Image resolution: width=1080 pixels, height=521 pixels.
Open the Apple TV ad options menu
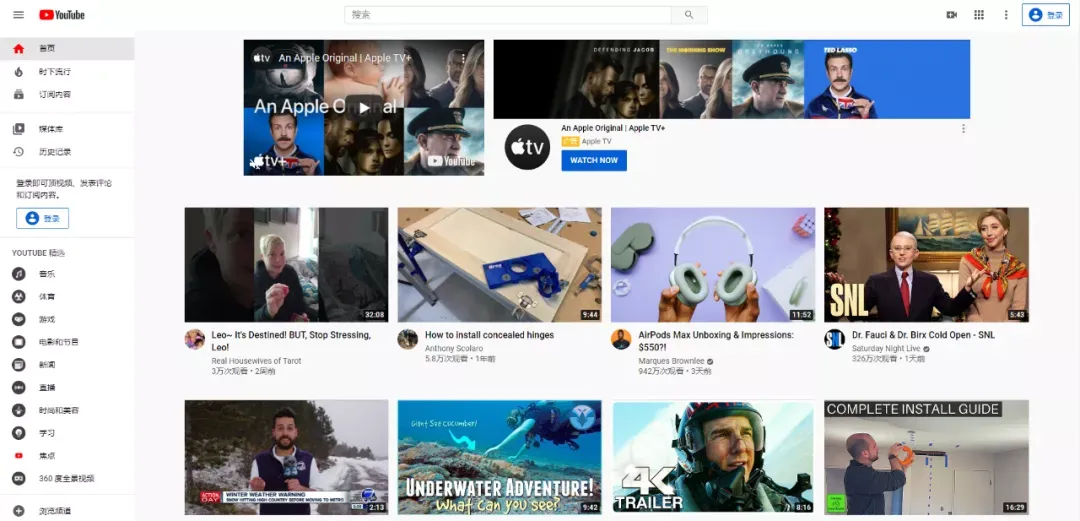963,129
